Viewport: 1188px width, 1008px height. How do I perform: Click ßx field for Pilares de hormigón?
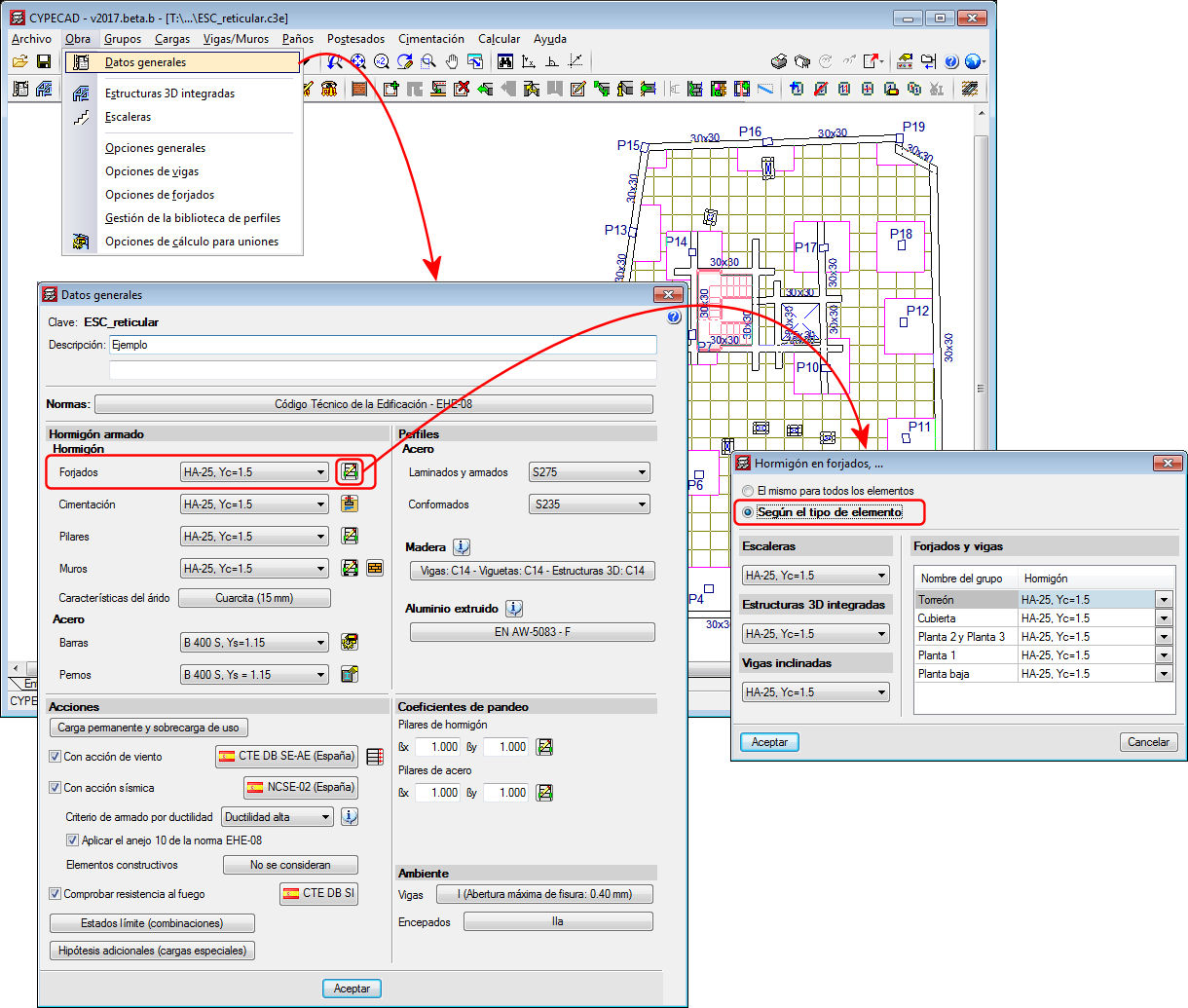[x=437, y=747]
